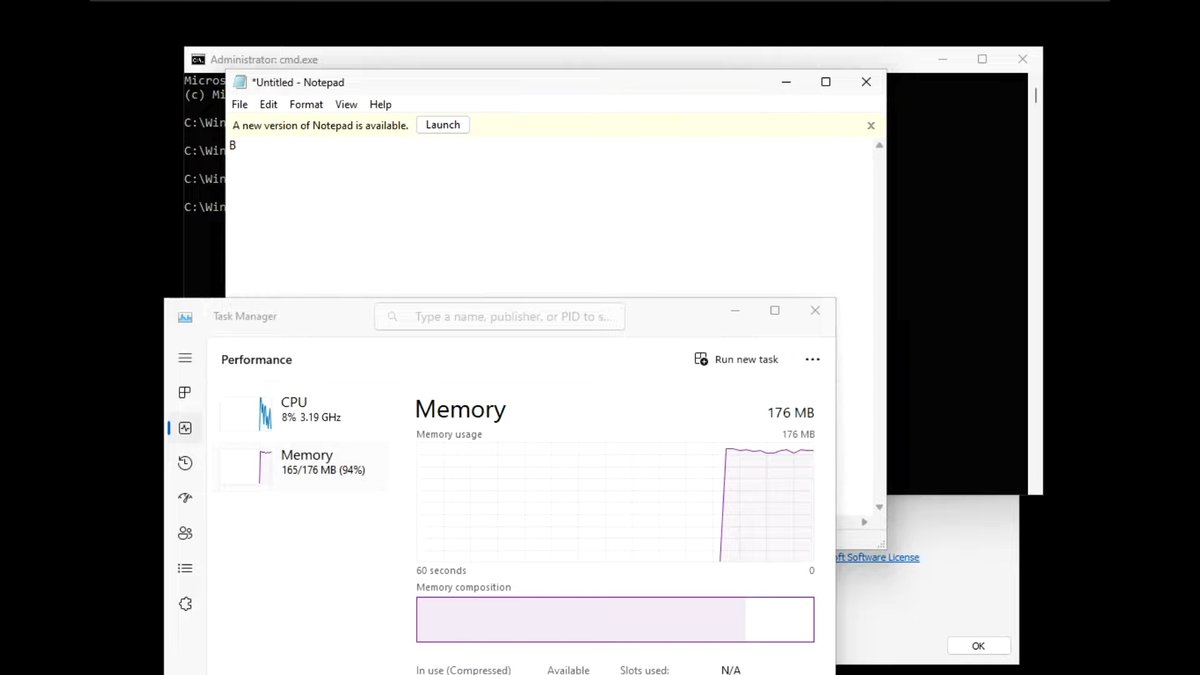Go to the Startup apps page icon
The width and height of the screenshot is (1200, 675).
click(x=185, y=498)
